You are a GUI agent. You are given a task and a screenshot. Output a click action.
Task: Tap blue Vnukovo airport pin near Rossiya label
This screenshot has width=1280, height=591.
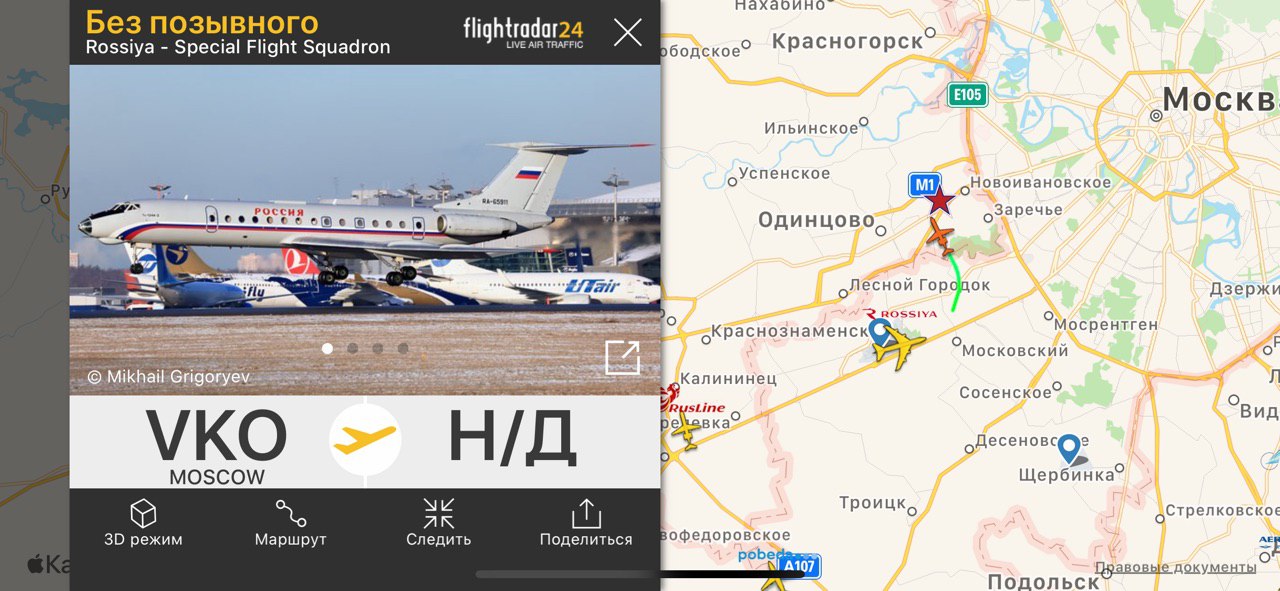click(880, 332)
